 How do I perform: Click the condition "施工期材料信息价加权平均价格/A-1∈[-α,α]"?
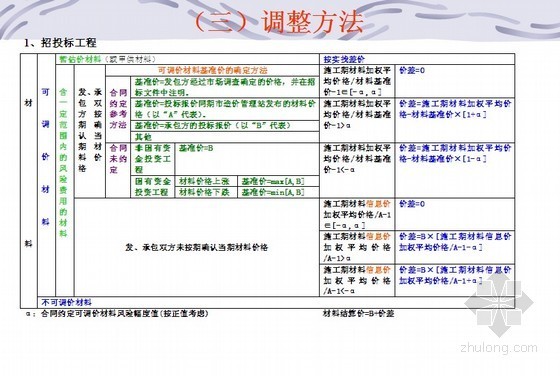tap(357, 214)
